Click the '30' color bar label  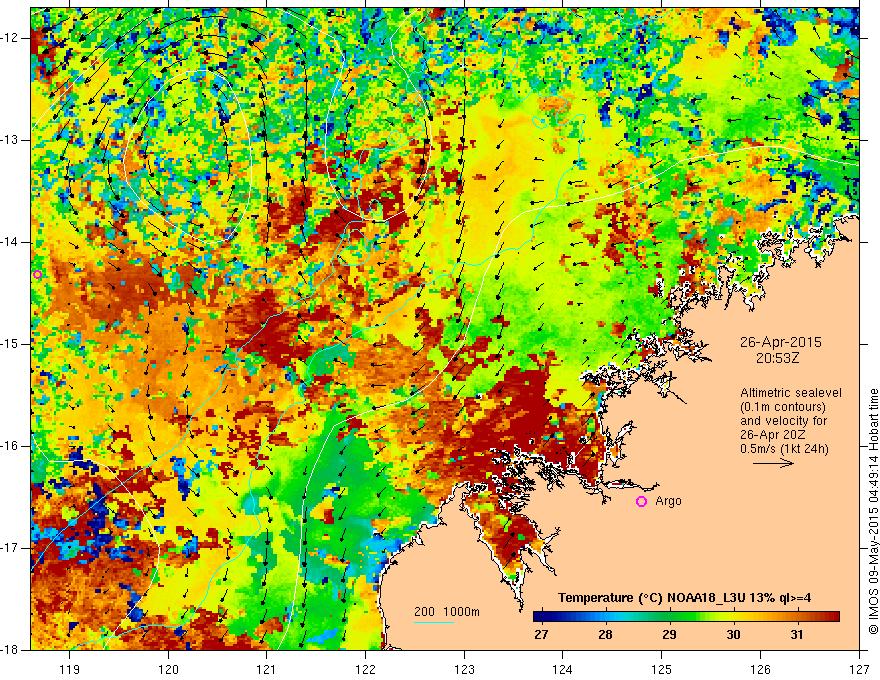[x=733, y=635]
